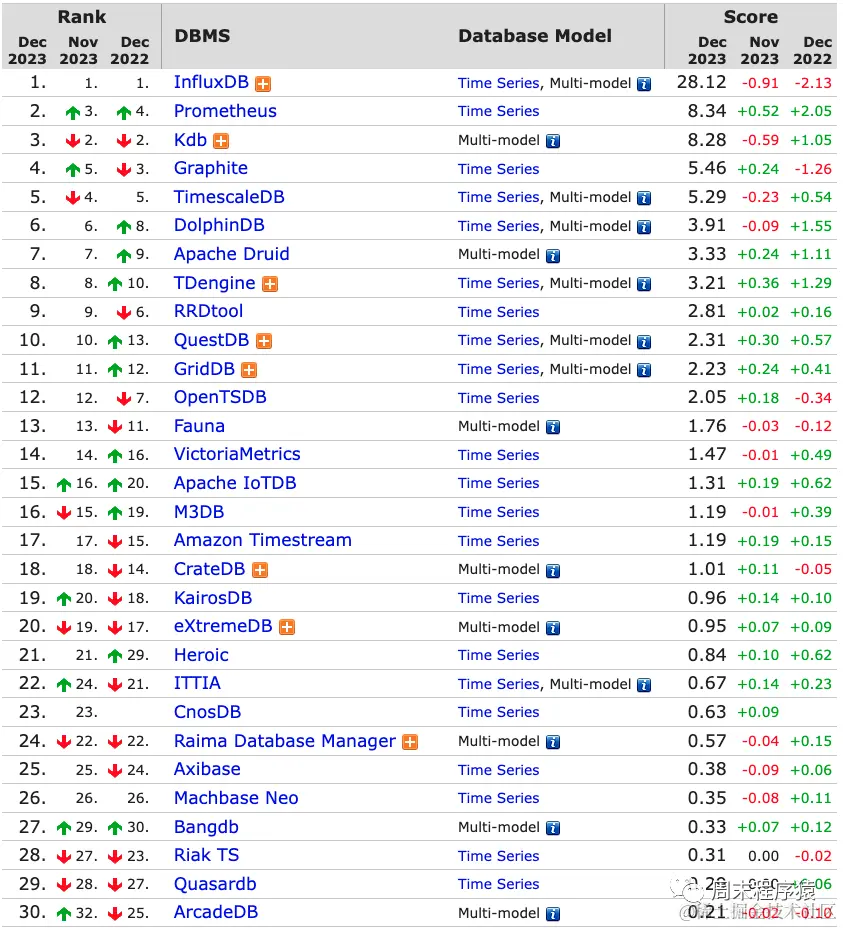
Task: Click the score value 28.12 for InfluxDB
Action: [702, 82]
